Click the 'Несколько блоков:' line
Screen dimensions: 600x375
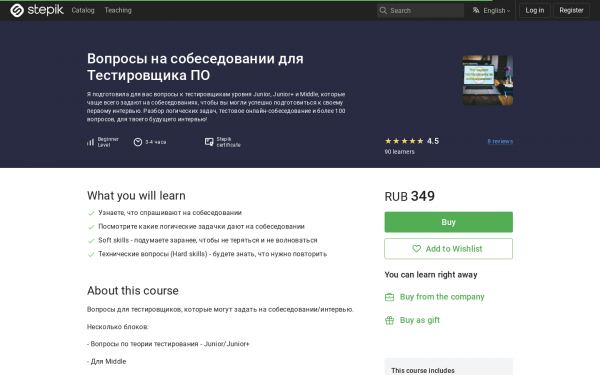click(x=117, y=327)
